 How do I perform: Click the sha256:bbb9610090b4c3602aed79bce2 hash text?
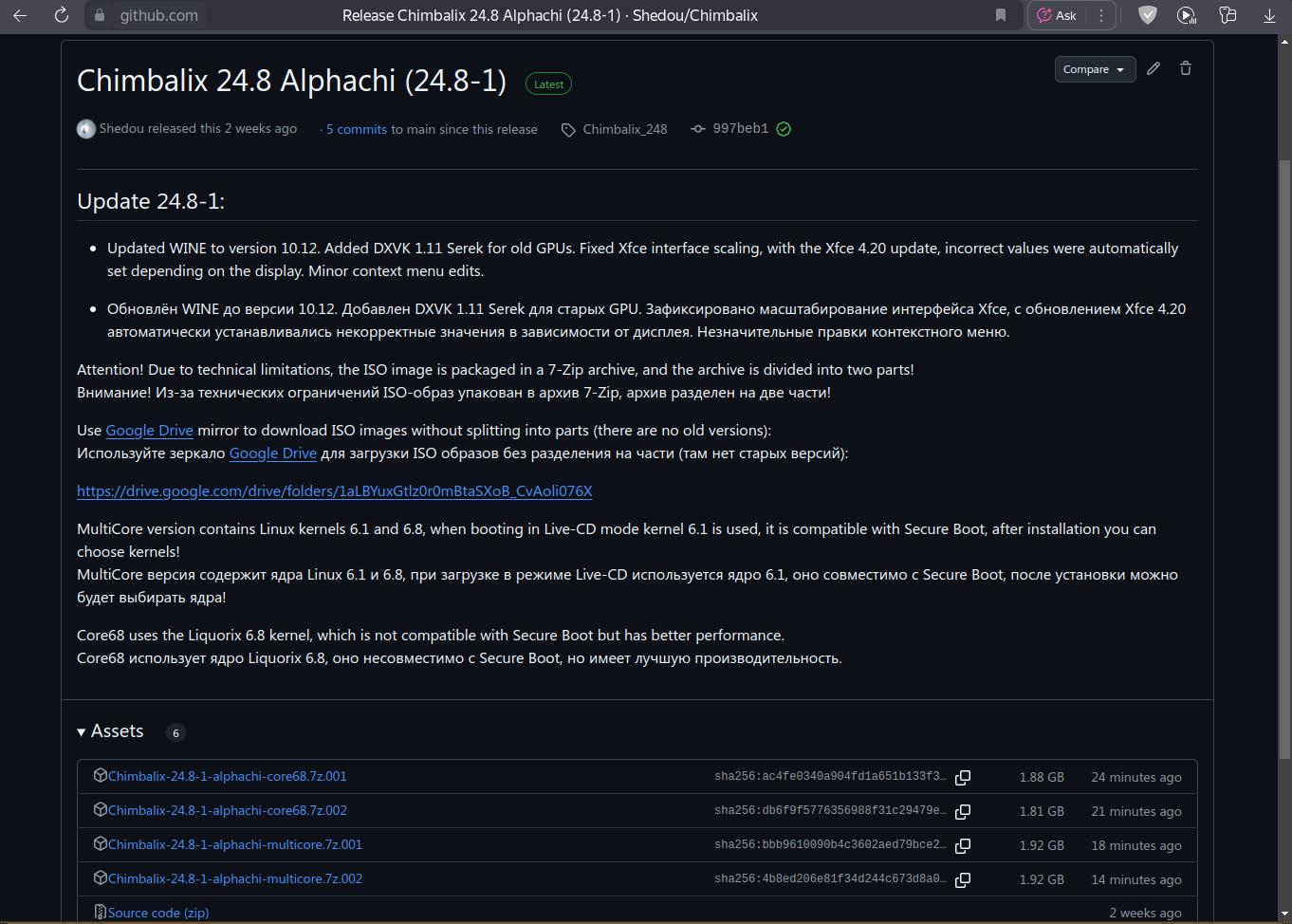click(830, 845)
